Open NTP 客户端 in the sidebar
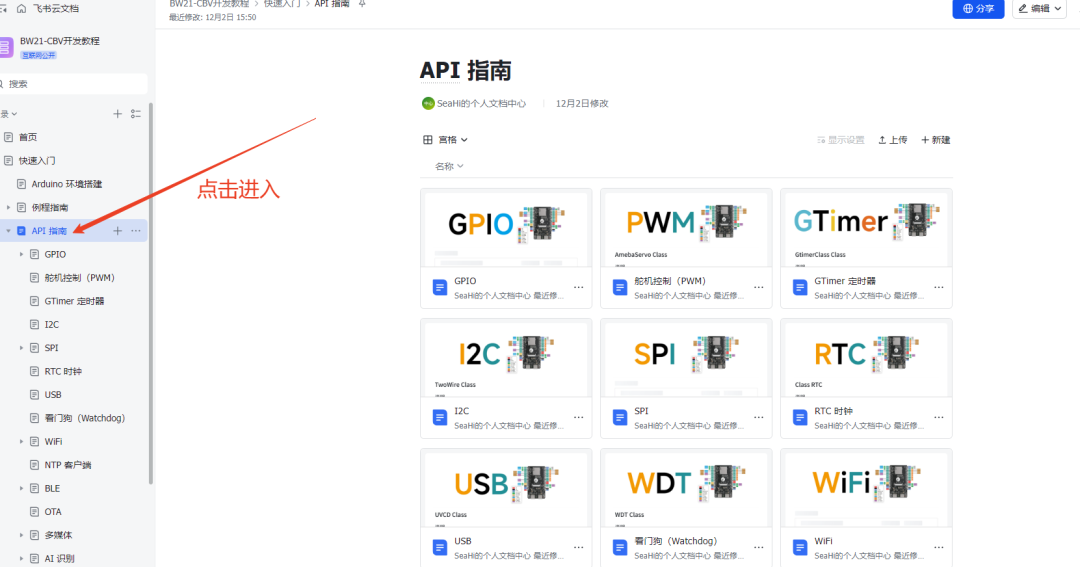1080x567 pixels. pos(68,465)
